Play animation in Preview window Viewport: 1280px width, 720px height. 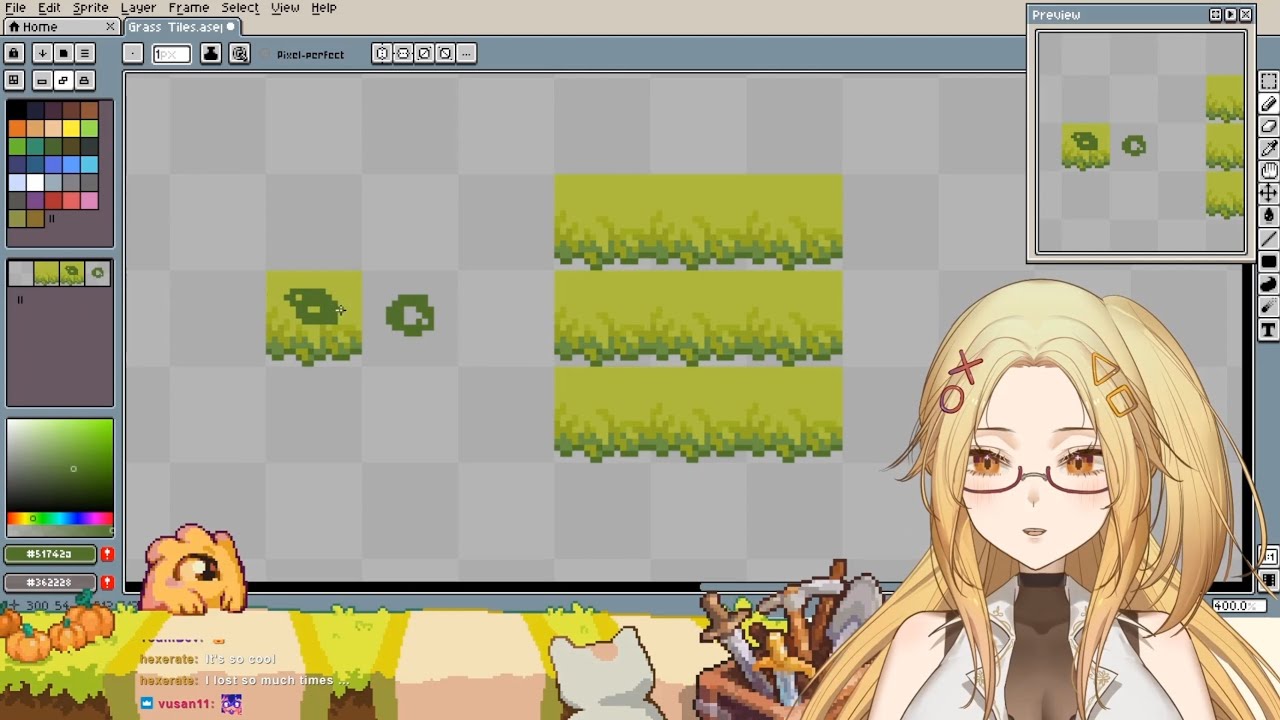tap(1230, 15)
